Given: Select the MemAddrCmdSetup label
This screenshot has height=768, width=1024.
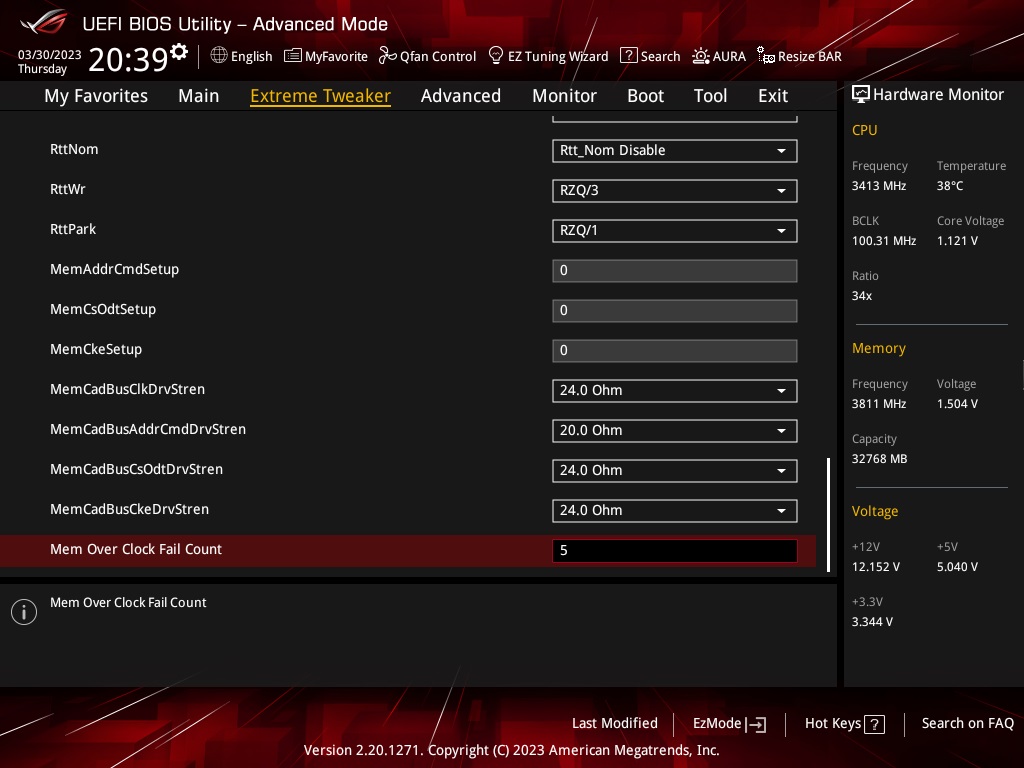Looking at the screenshot, I should pos(114,270).
